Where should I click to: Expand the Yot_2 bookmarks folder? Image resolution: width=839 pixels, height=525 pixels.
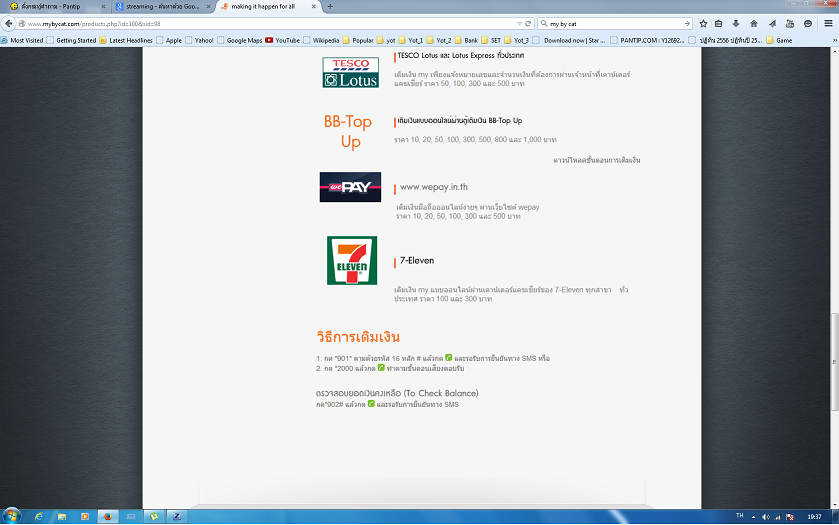(439, 40)
